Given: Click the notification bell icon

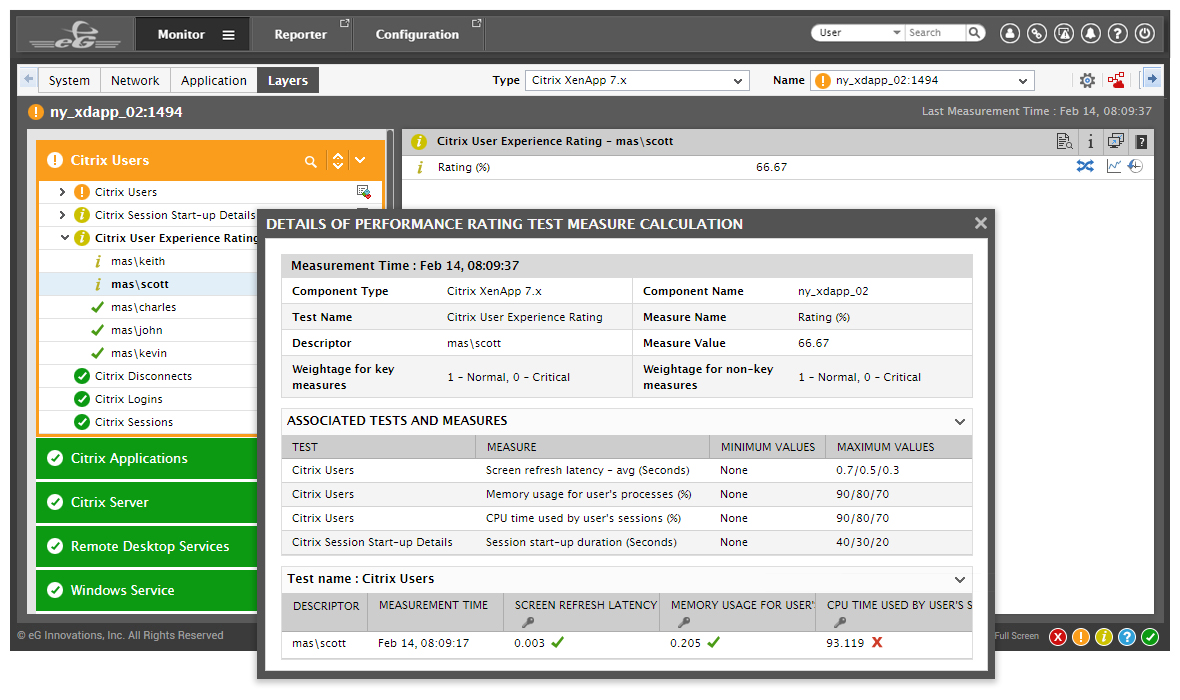Looking at the screenshot, I should (x=1091, y=33).
